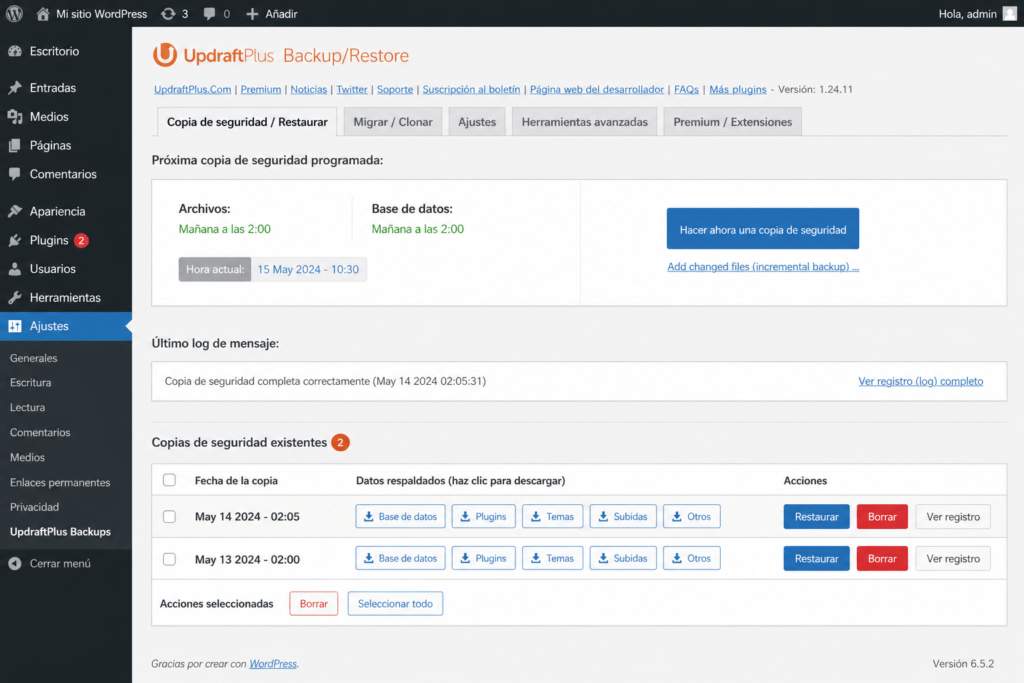Viewport: 1024px width, 683px height.
Task: Download Base de datos from May 14 backup
Action: point(400,516)
